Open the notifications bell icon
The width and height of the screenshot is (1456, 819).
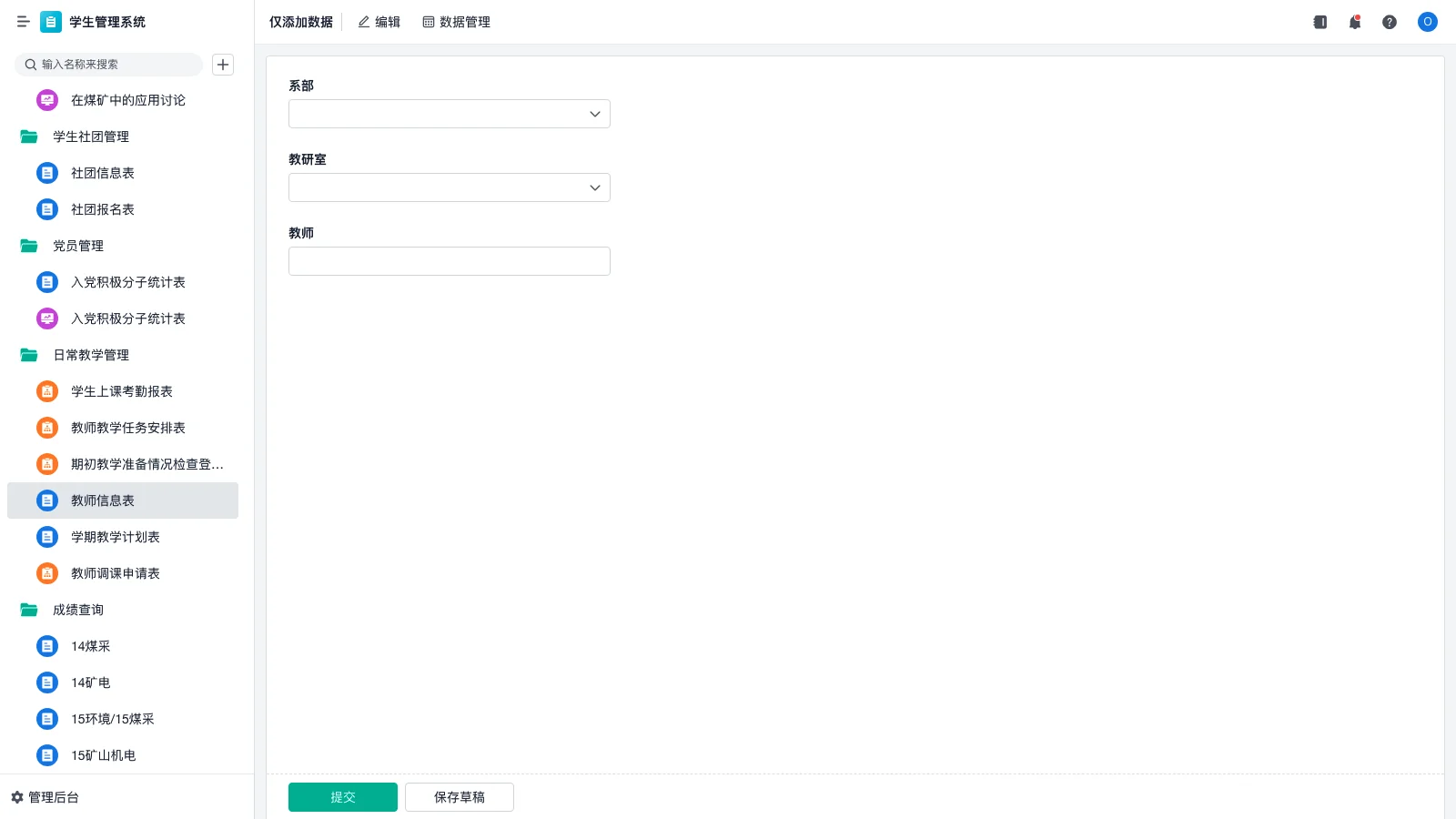1355,22
